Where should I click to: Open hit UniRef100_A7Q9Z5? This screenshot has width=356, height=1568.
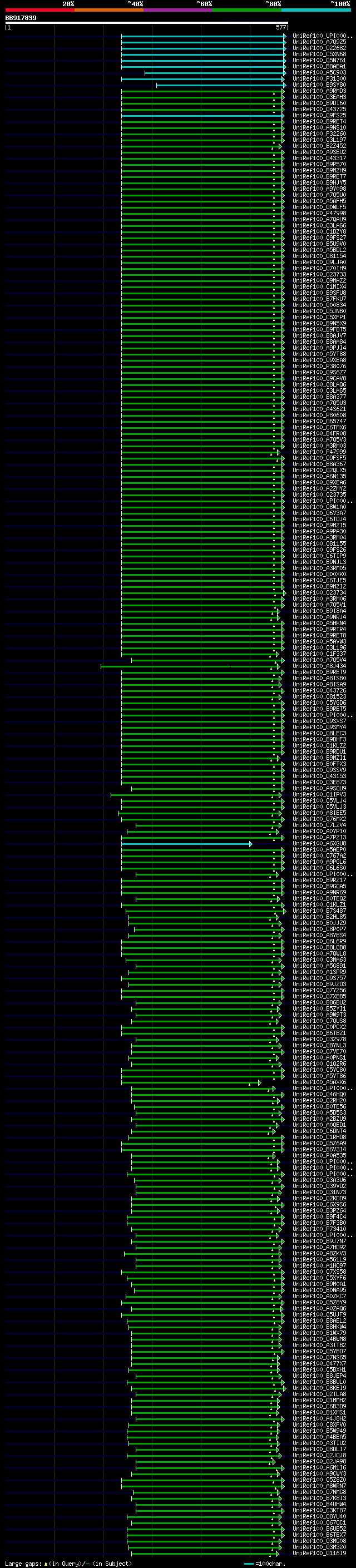319,42
